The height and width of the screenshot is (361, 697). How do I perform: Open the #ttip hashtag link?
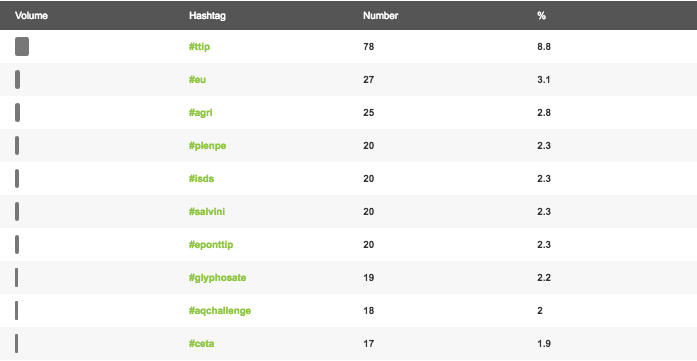pos(199,47)
